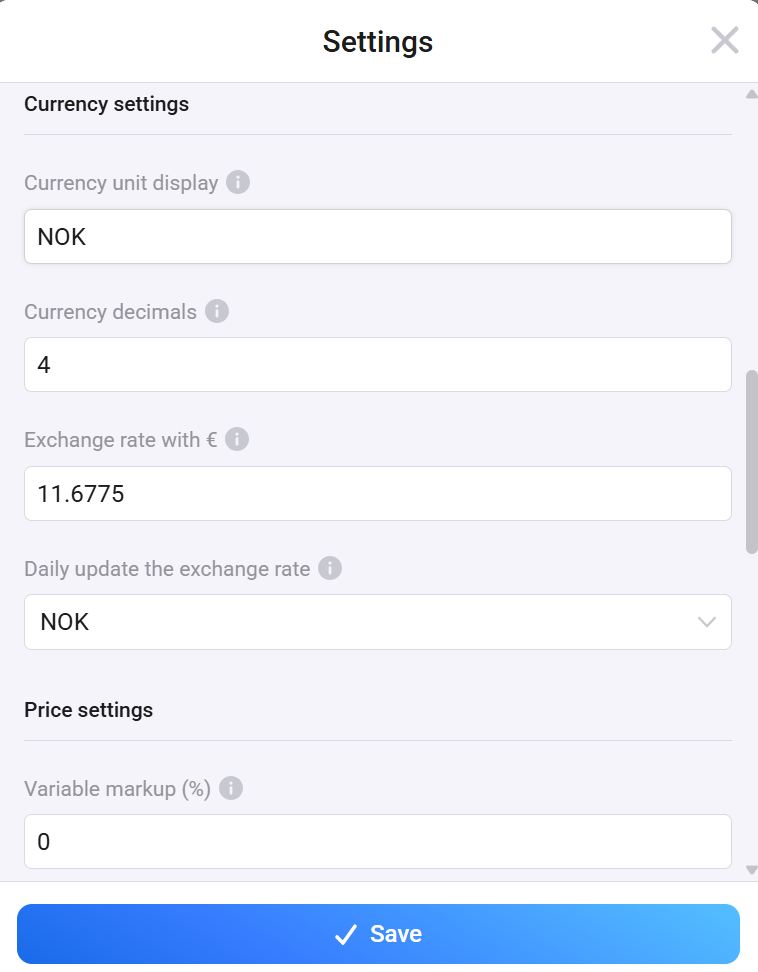The height and width of the screenshot is (972, 758).
Task: Click the checkmark icon on Save button
Action: pos(346,934)
